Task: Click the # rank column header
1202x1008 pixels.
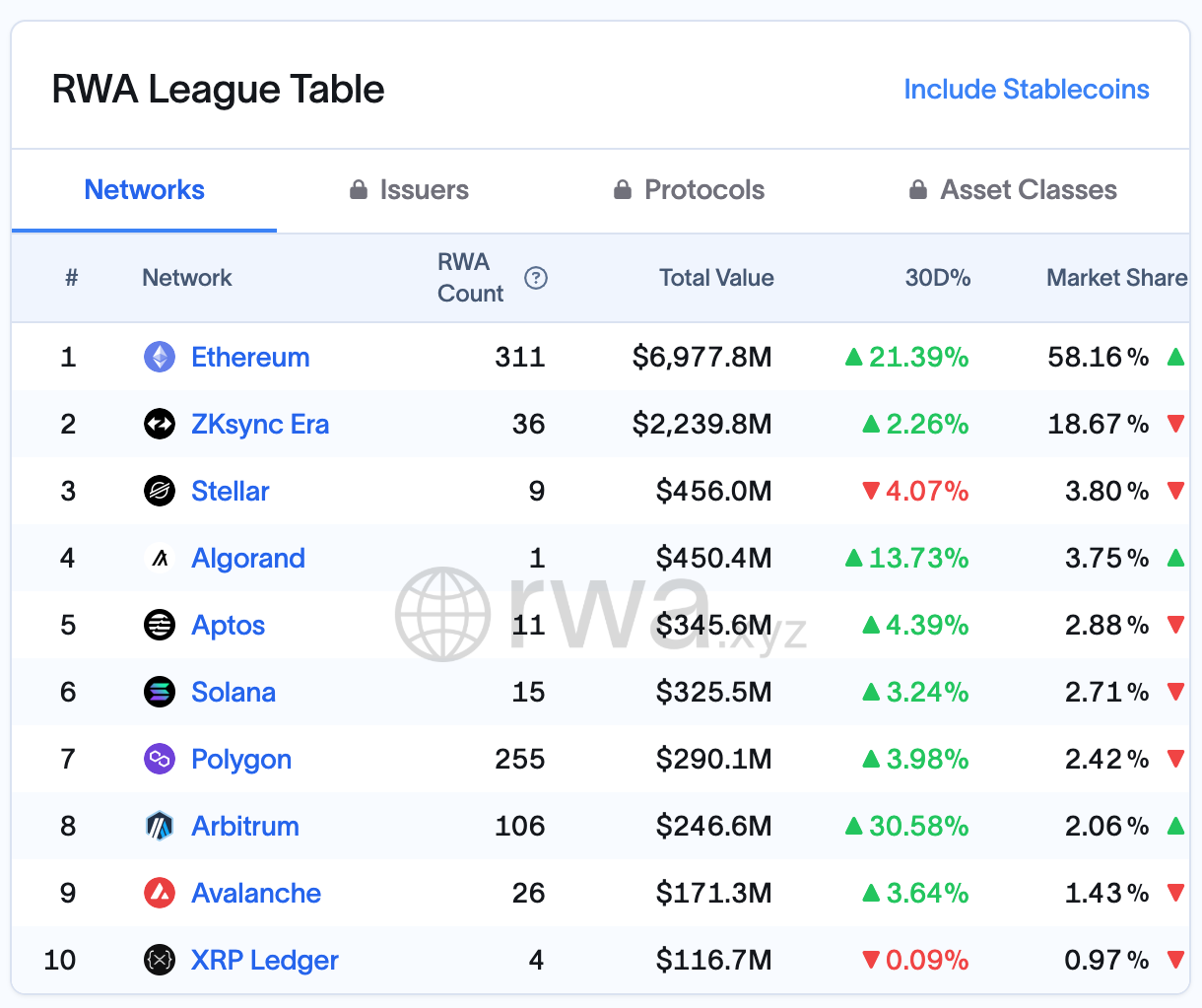Action: click(71, 278)
